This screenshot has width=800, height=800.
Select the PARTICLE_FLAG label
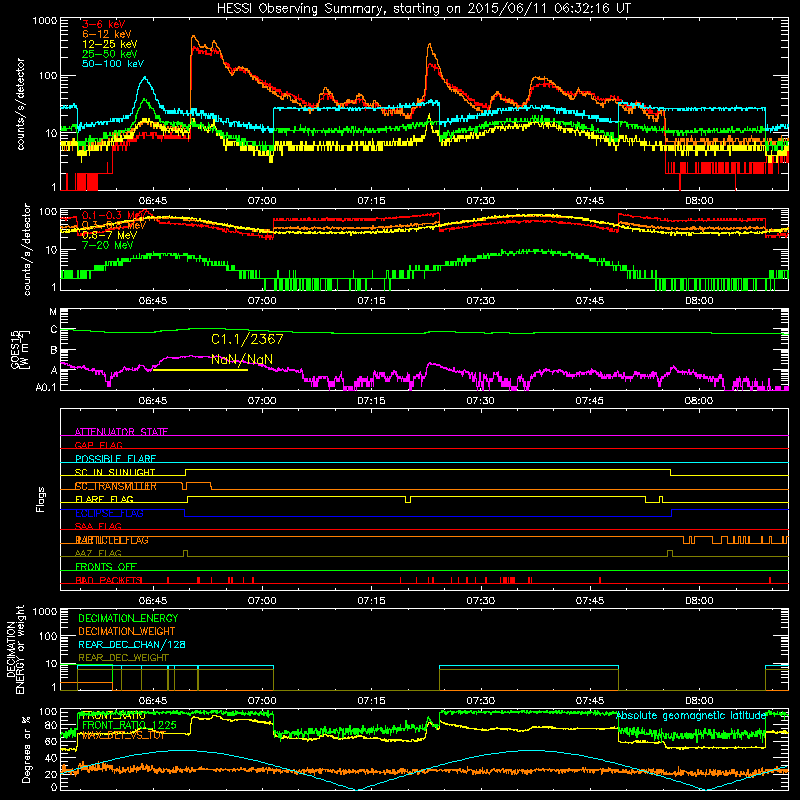click(x=112, y=540)
